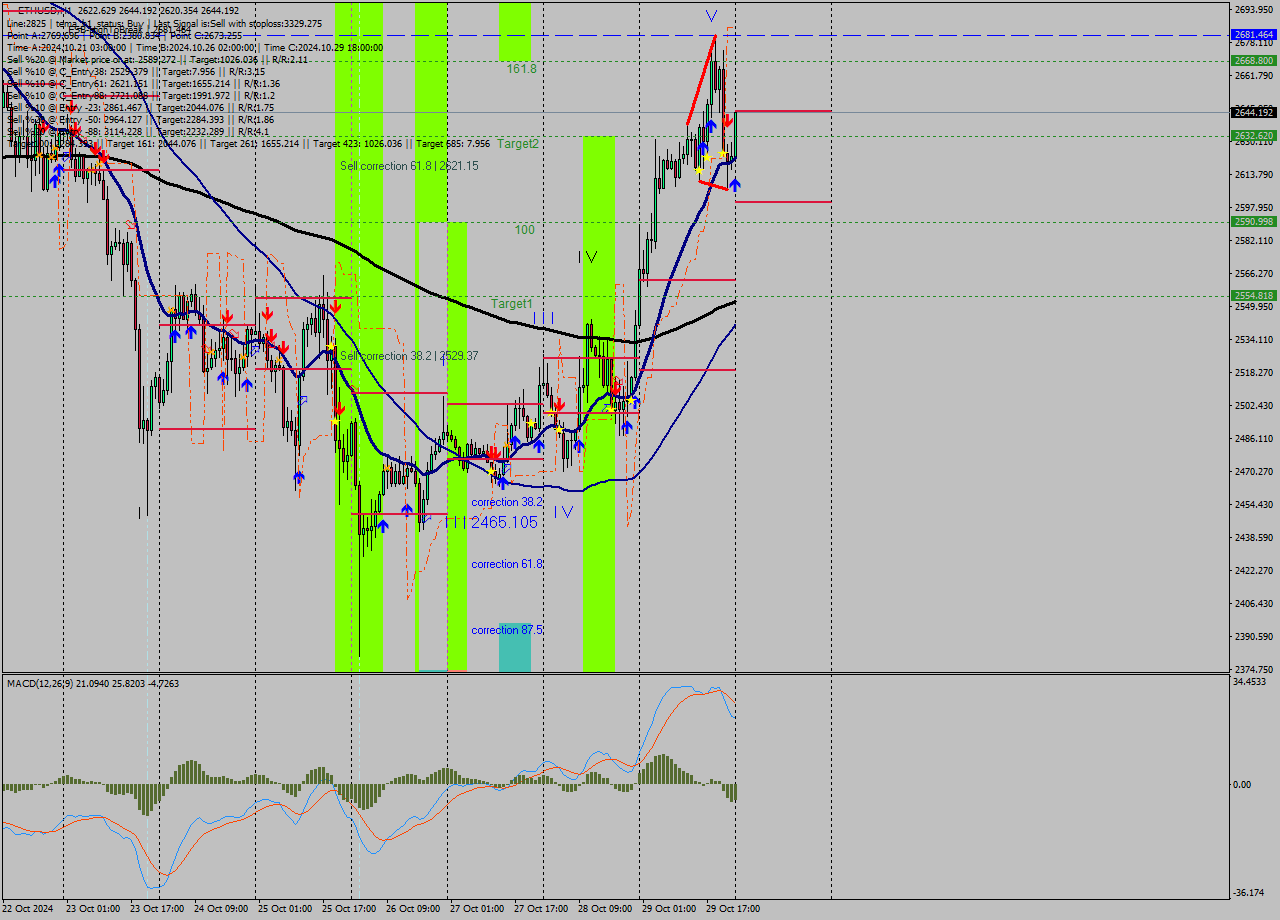Click the 161.8 Fibonacci label
Screen dimensions: 1280x920
coord(521,69)
